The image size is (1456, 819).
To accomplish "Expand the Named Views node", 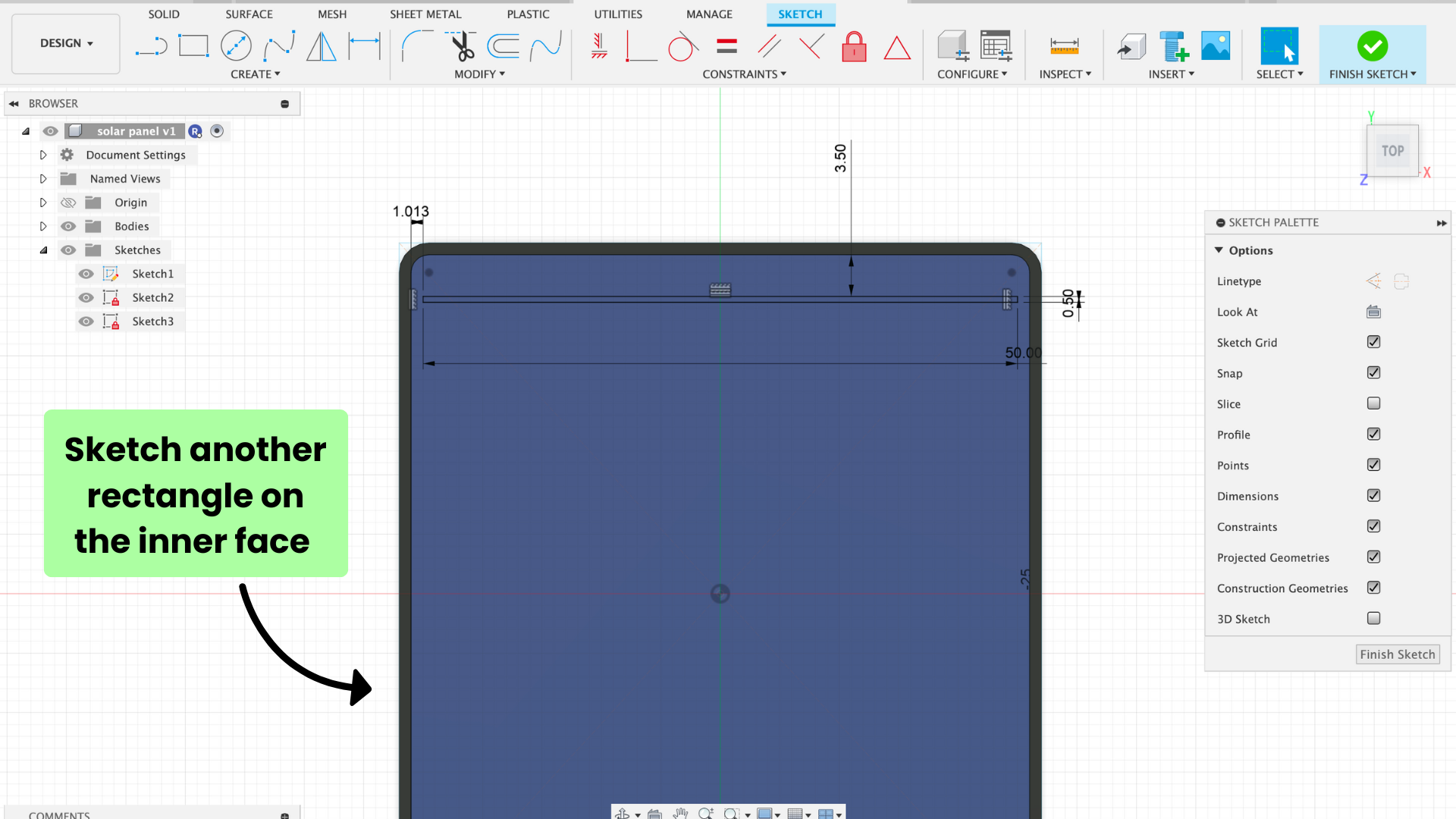I will pos(43,179).
